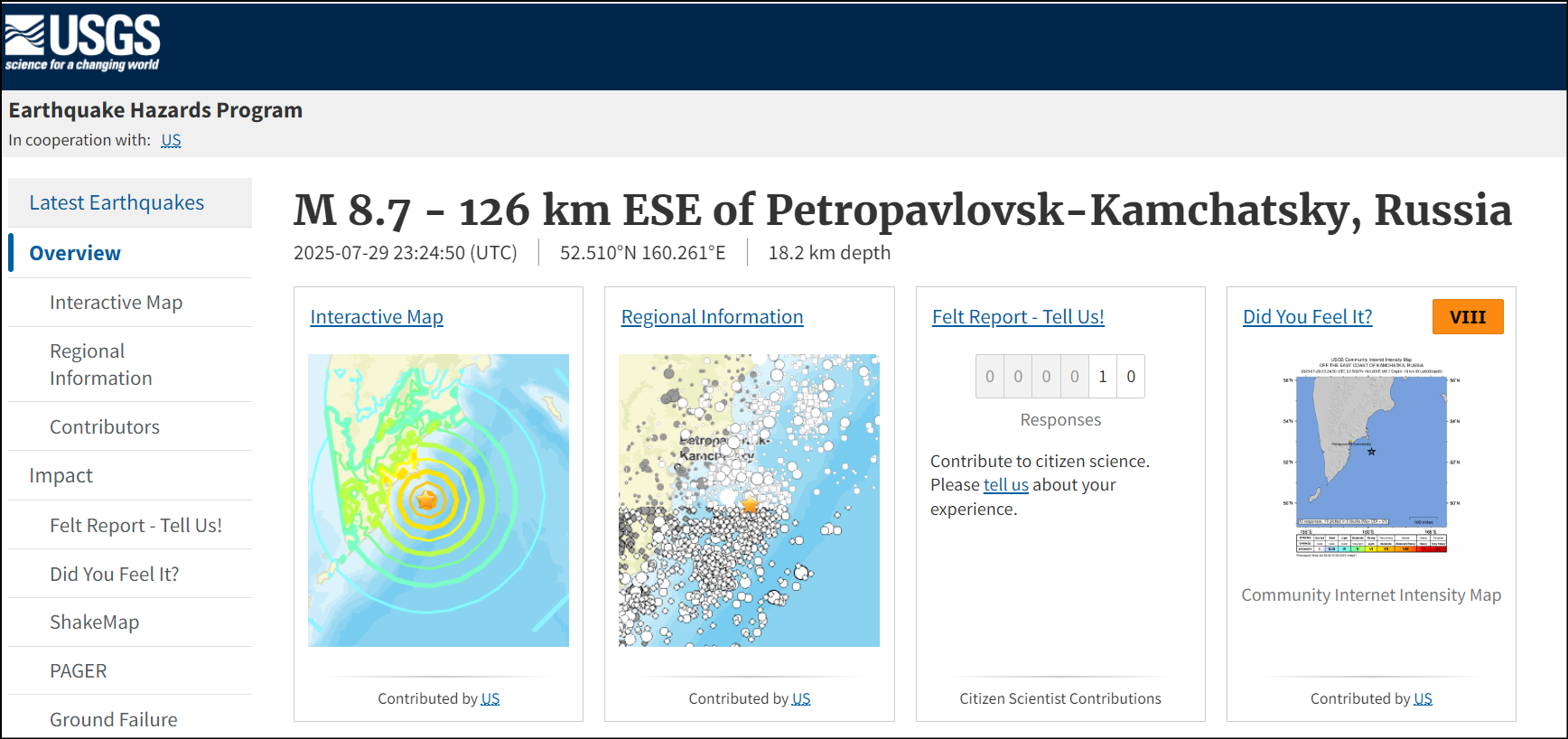Screen dimensions: 1568x739
Task: Select Ground Failure in sidebar
Action: pos(114,719)
